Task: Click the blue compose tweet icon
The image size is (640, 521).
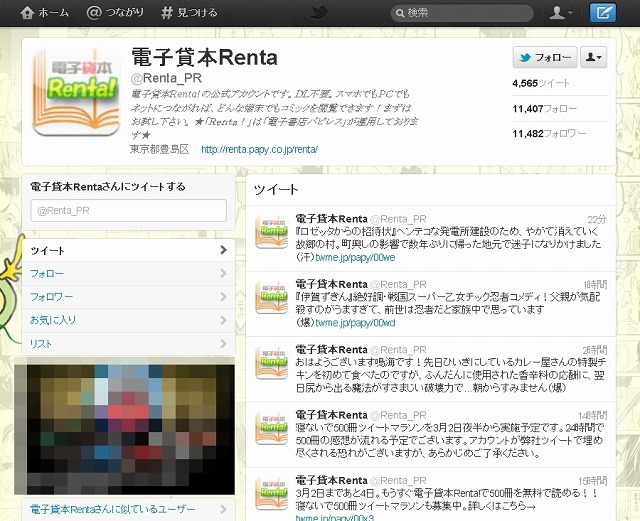Action: pyautogui.click(x=603, y=13)
